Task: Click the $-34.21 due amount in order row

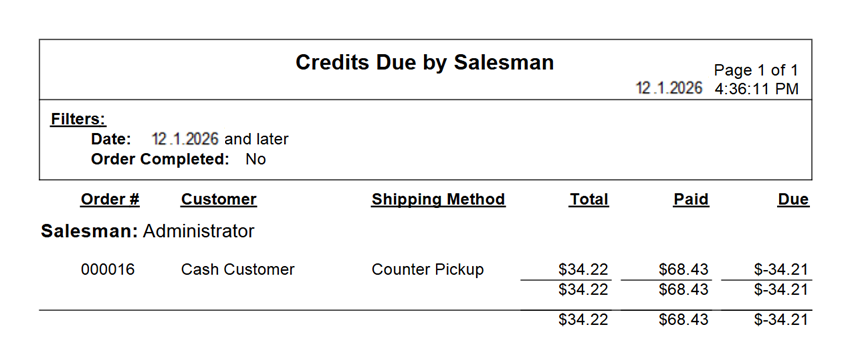Action: point(781,269)
